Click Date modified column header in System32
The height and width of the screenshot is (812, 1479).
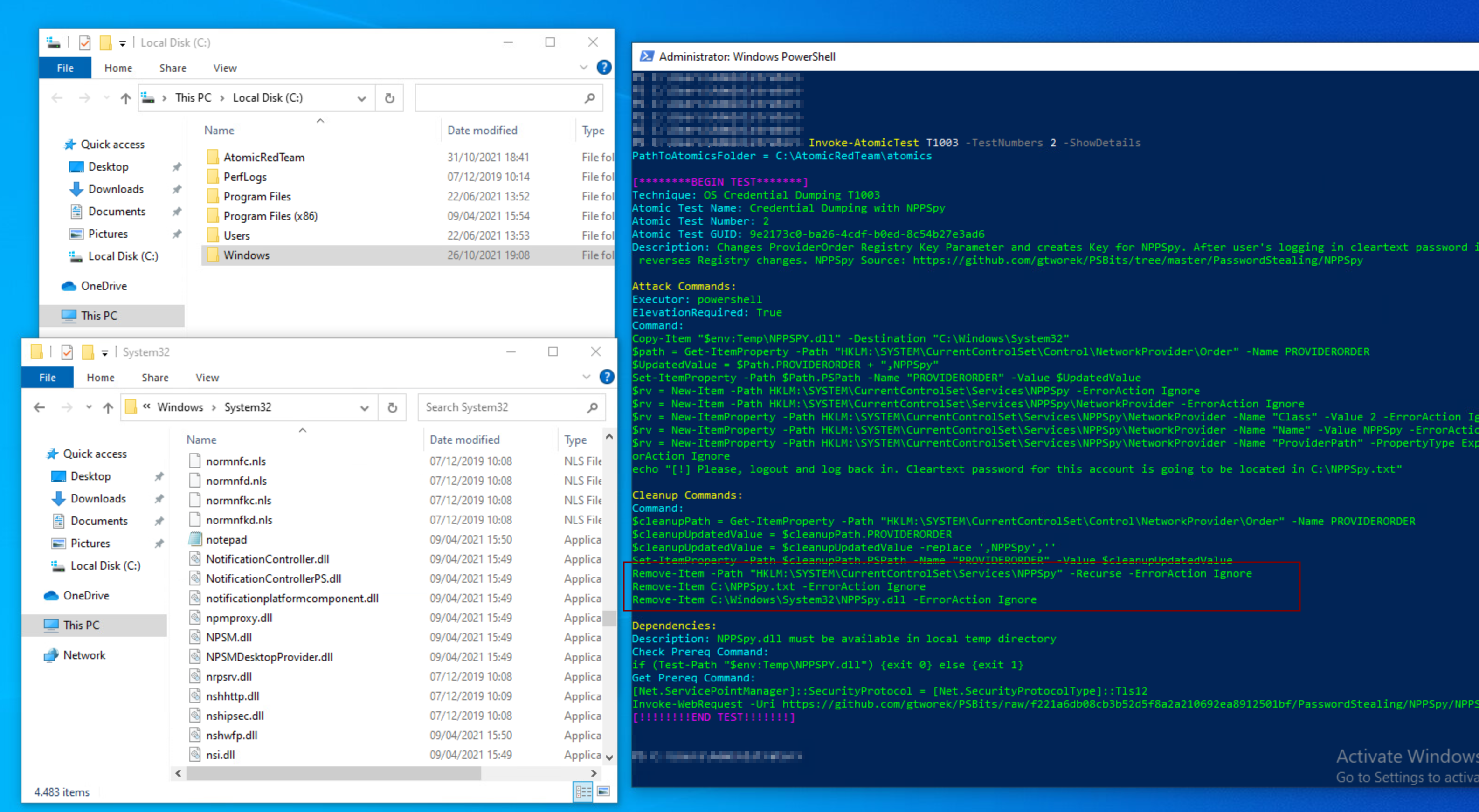(464, 440)
